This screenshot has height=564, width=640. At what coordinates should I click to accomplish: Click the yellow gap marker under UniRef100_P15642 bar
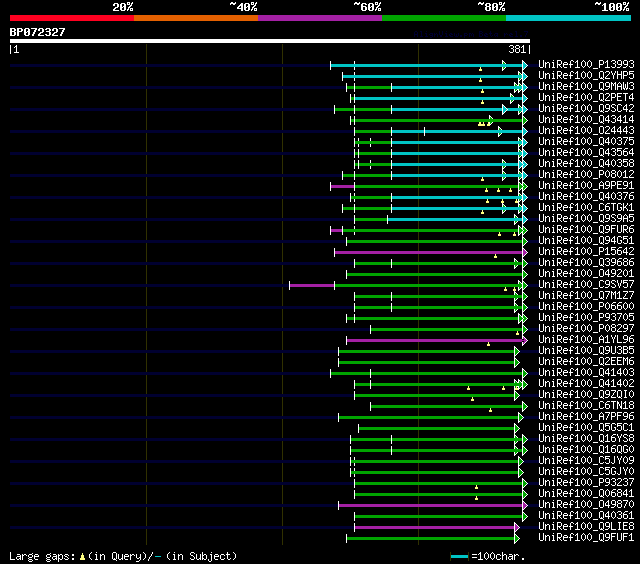(495, 257)
